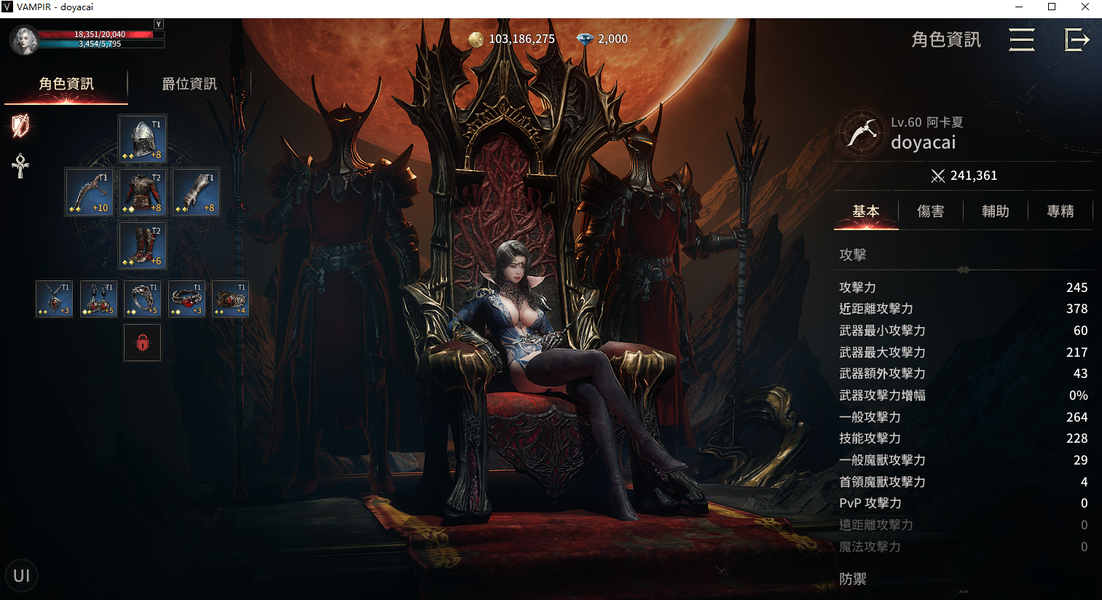The height and width of the screenshot is (600, 1102).
Task: Click the 防禦 section header
Action: tap(853, 579)
